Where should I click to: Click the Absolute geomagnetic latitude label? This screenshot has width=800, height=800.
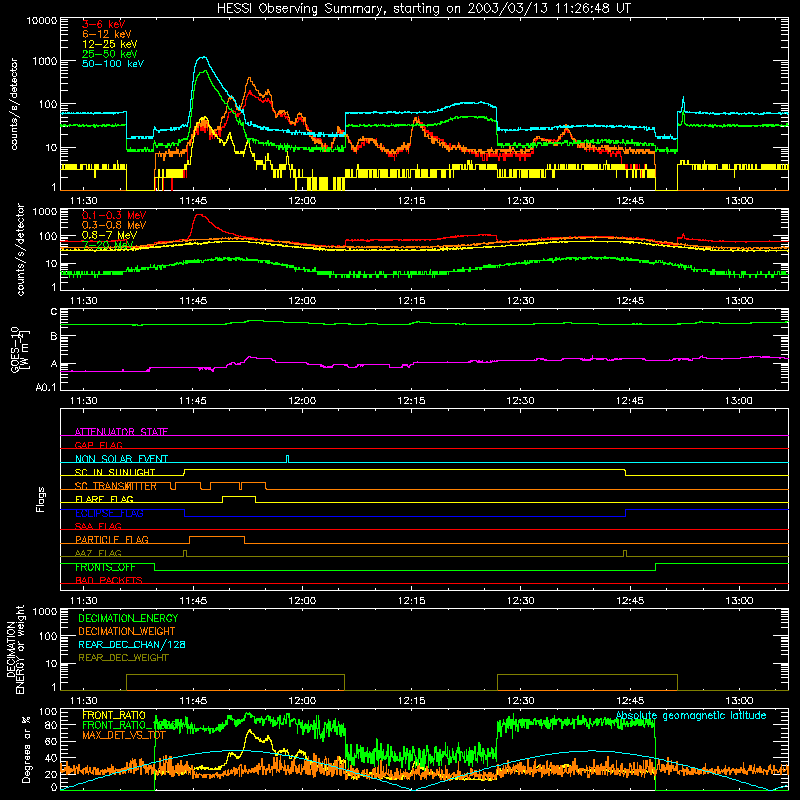pyautogui.click(x=691, y=716)
